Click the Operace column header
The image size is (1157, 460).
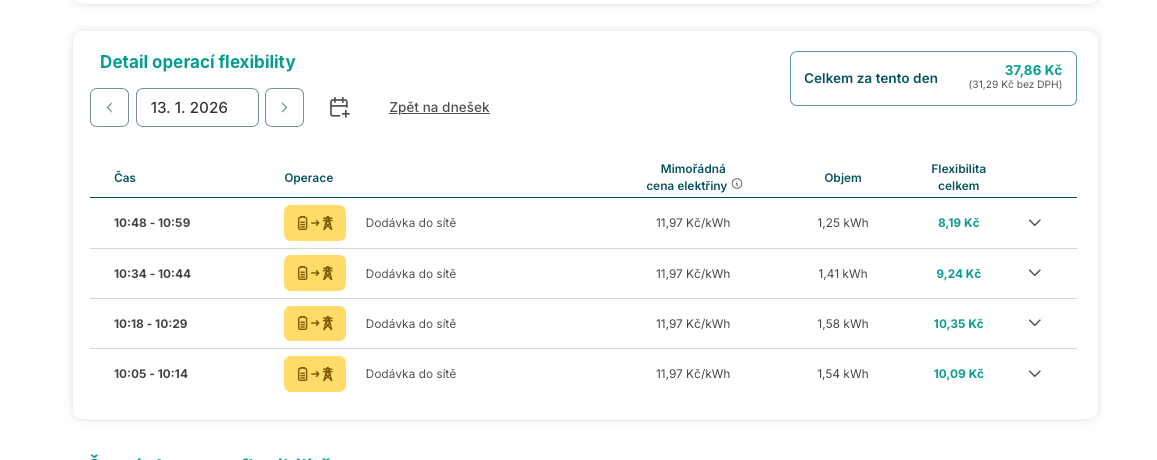tap(308, 178)
